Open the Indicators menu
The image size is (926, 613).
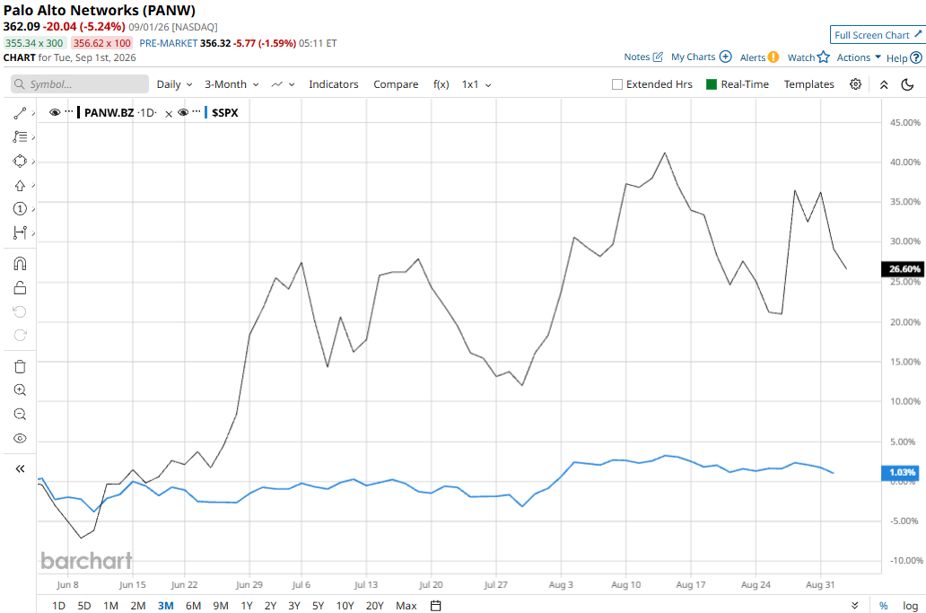(x=333, y=84)
